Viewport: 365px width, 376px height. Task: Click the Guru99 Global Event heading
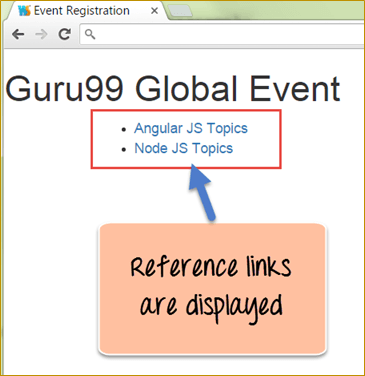[x=173, y=89]
